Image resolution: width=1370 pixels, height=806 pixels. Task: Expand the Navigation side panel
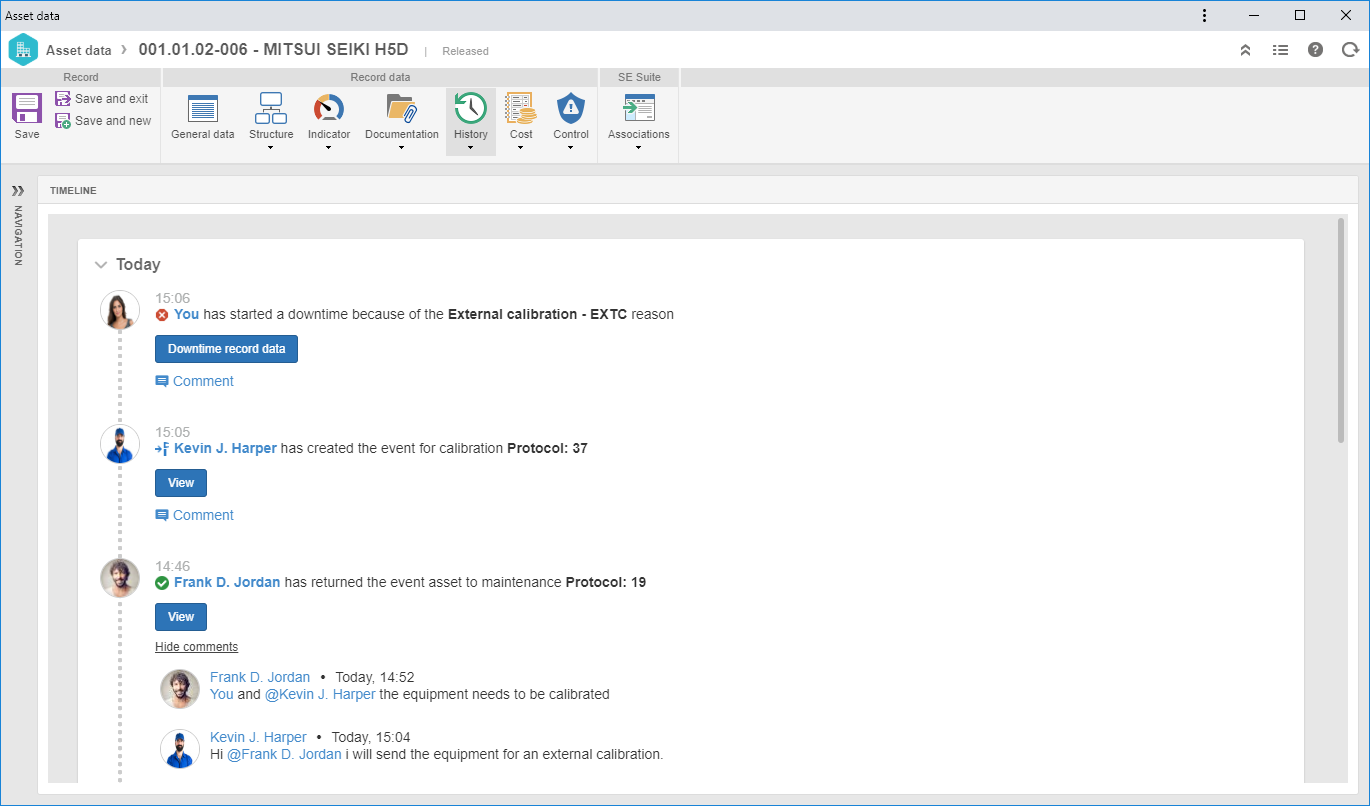coord(17,190)
